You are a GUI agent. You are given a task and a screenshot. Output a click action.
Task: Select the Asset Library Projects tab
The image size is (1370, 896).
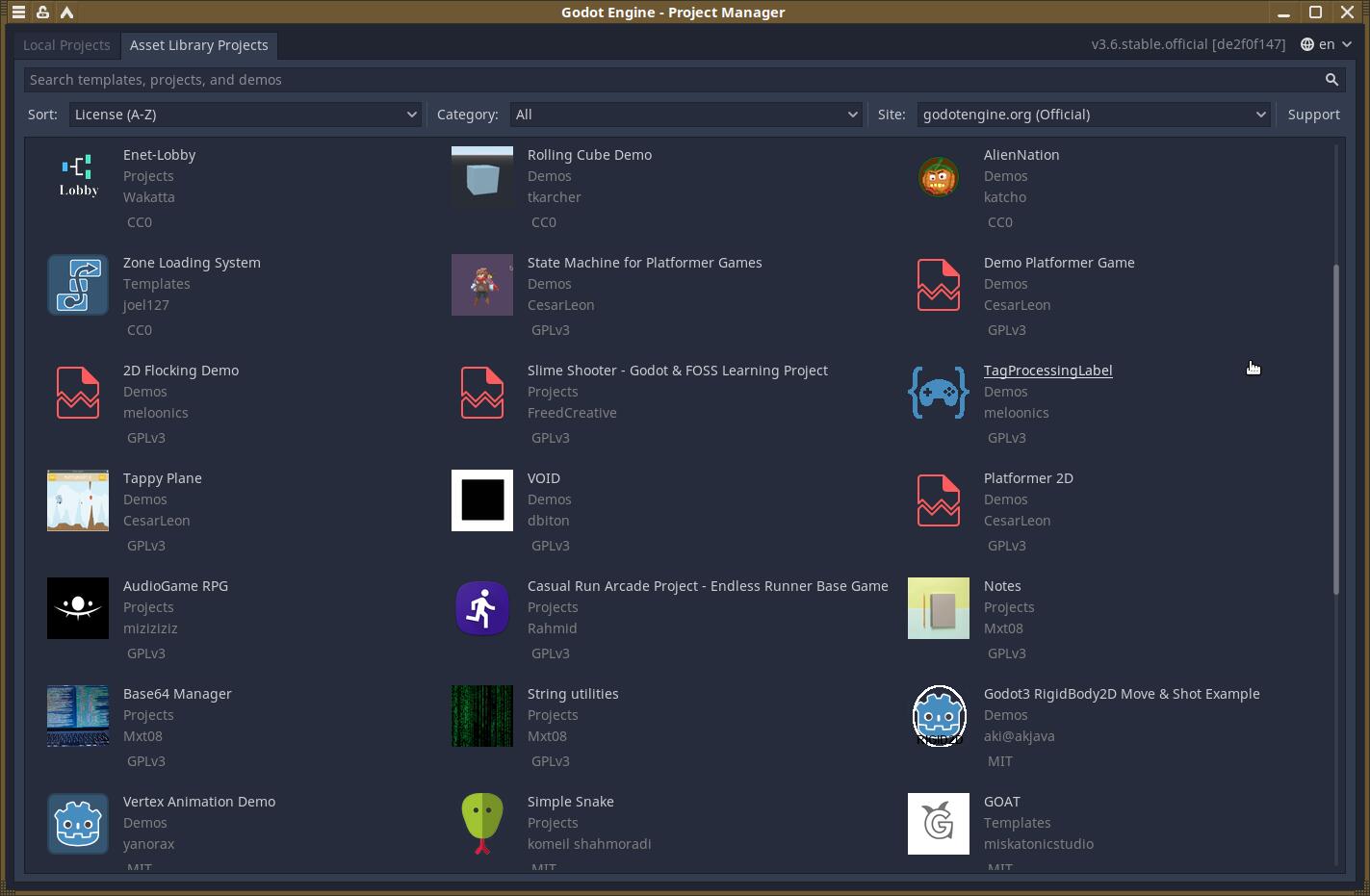[198, 45]
